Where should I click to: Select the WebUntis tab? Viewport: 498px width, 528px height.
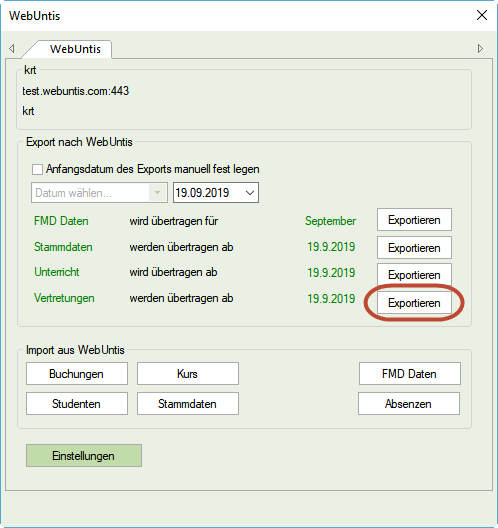pos(75,49)
